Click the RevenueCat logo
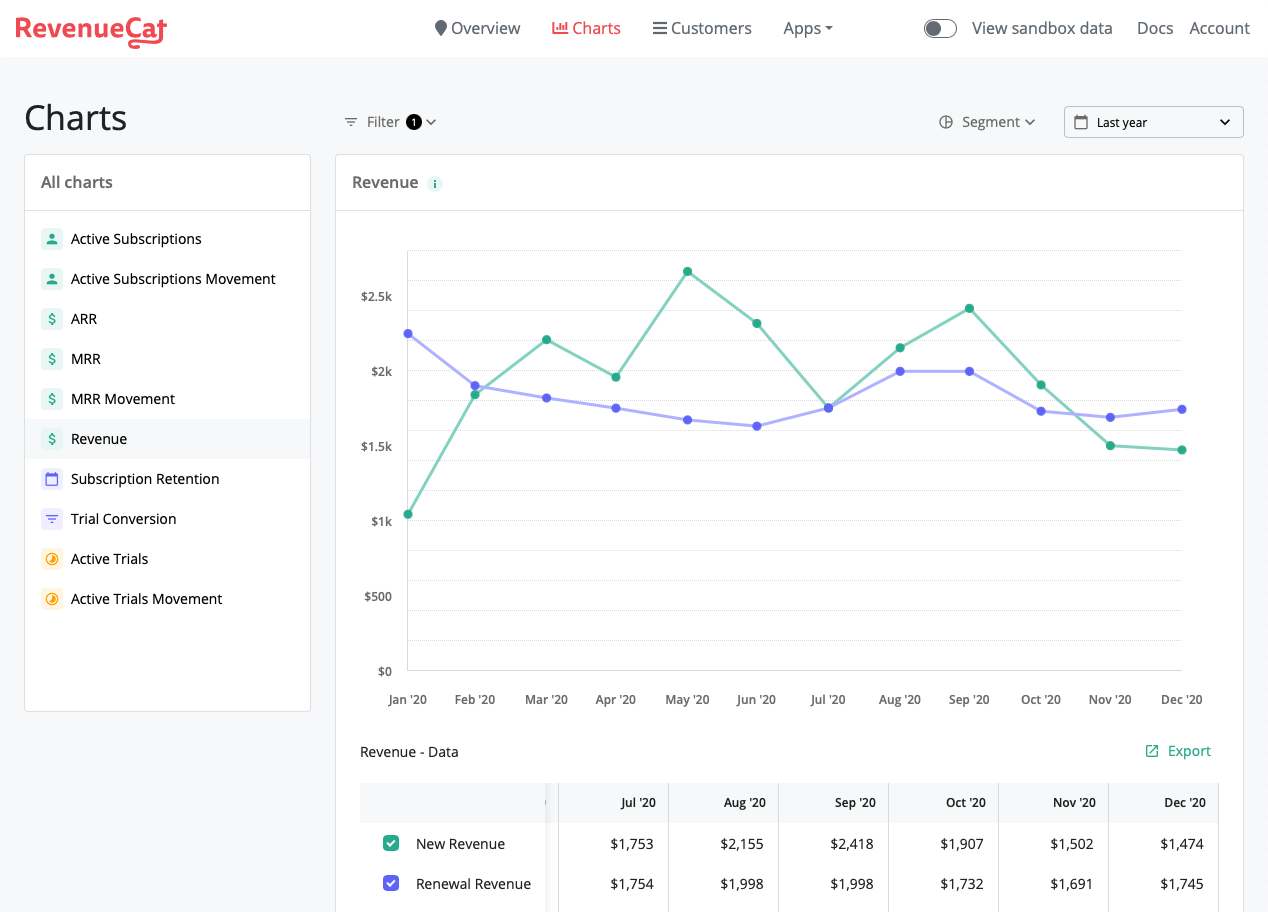 point(91,29)
